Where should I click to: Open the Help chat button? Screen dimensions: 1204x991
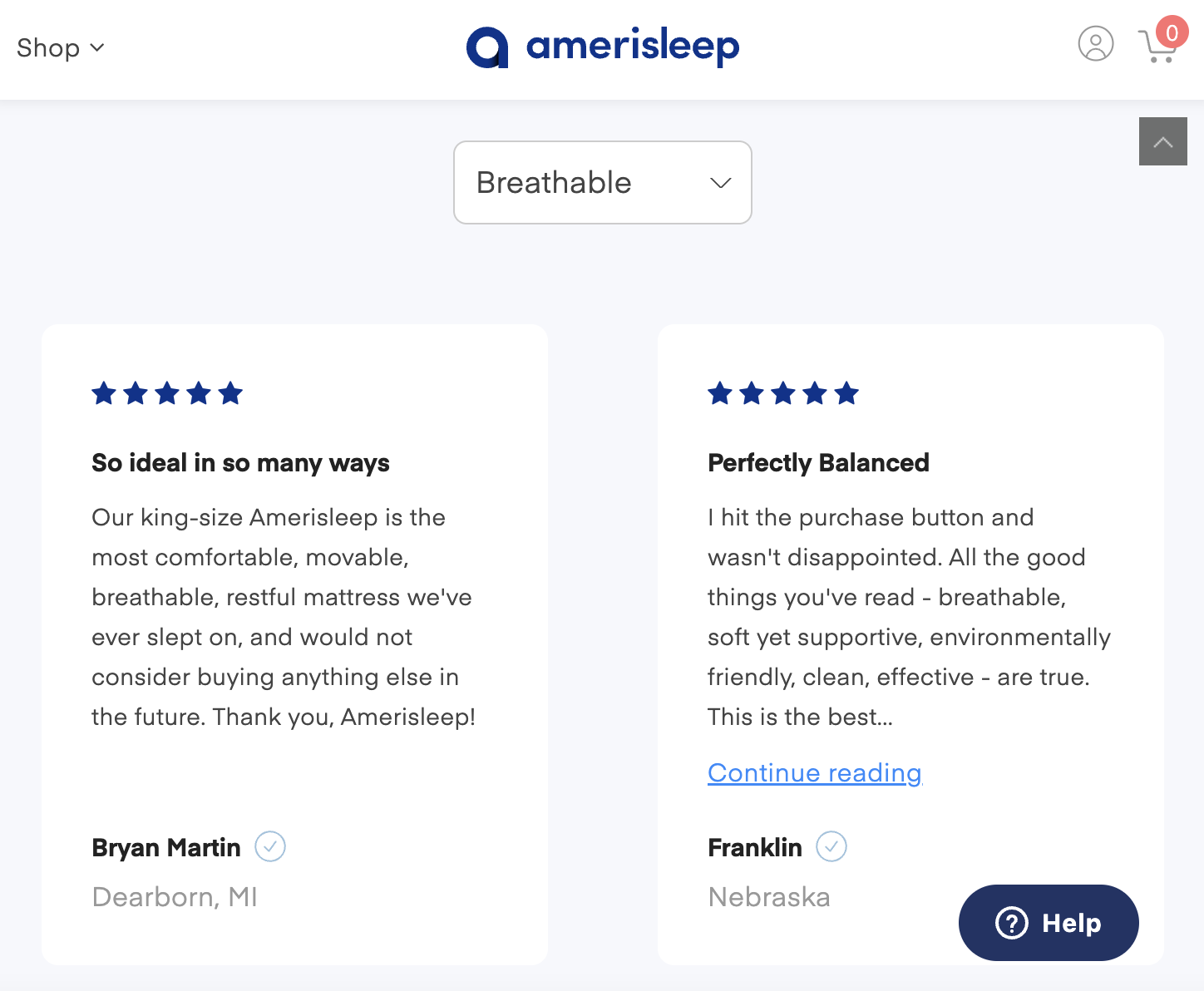pos(1049,923)
